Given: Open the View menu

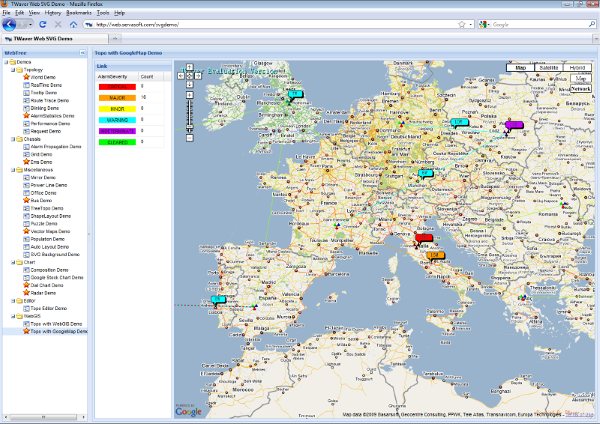Looking at the screenshot, I should (34, 13).
